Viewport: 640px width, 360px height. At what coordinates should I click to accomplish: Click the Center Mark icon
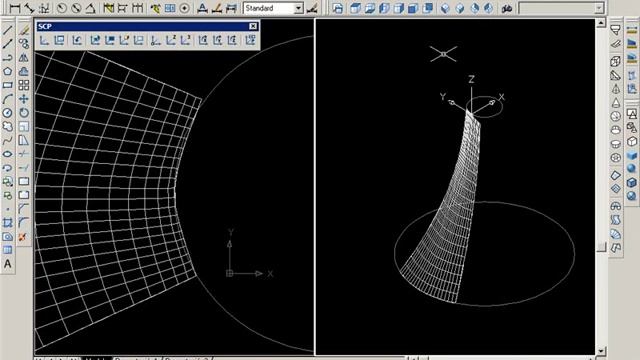184,8
